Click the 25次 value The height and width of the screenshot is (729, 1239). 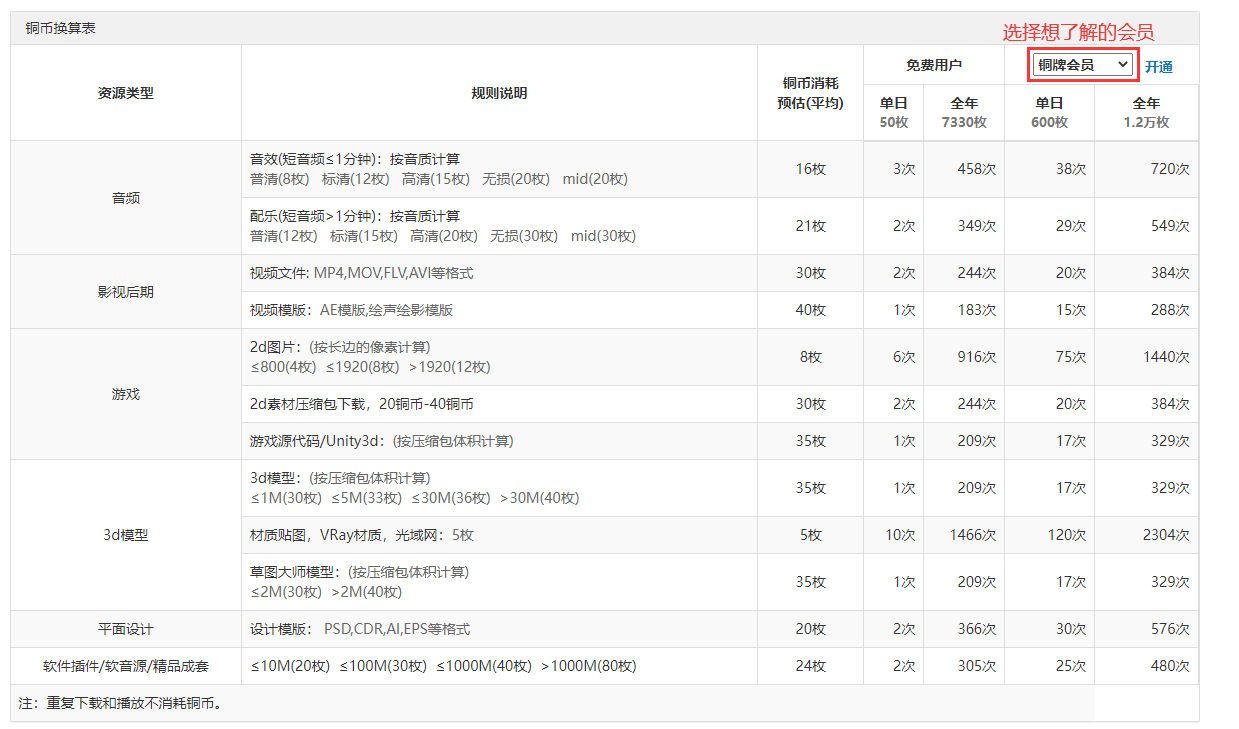tap(1071, 666)
